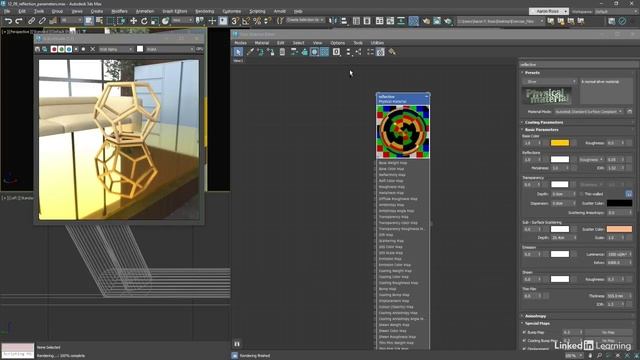The image size is (640, 360).
Task: Open Select by Name list
Action: pyautogui.click(x=99, y=21)
